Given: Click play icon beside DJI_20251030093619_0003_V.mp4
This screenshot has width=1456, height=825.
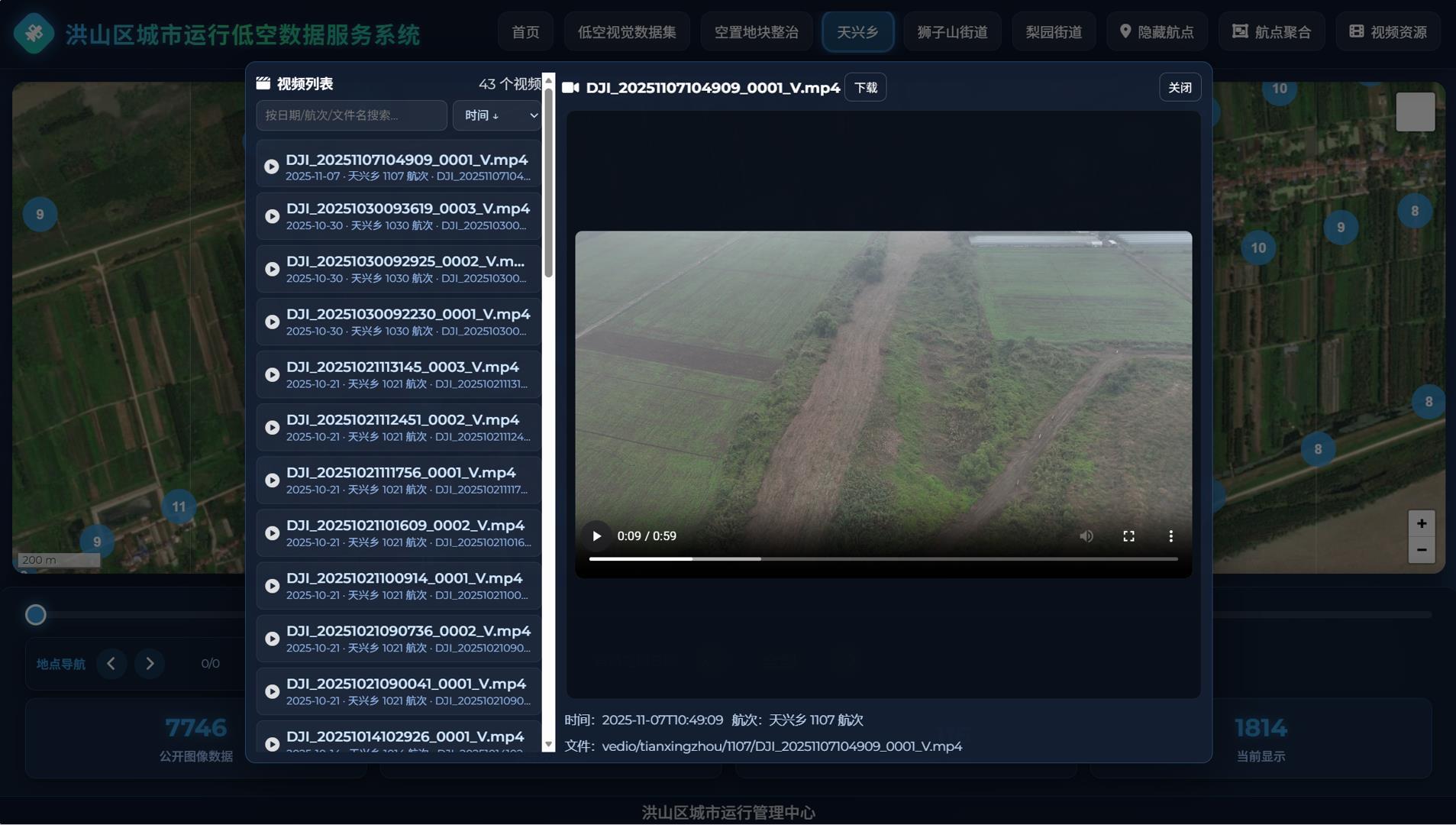Looking at the screenshot, I should pos(272,216).
